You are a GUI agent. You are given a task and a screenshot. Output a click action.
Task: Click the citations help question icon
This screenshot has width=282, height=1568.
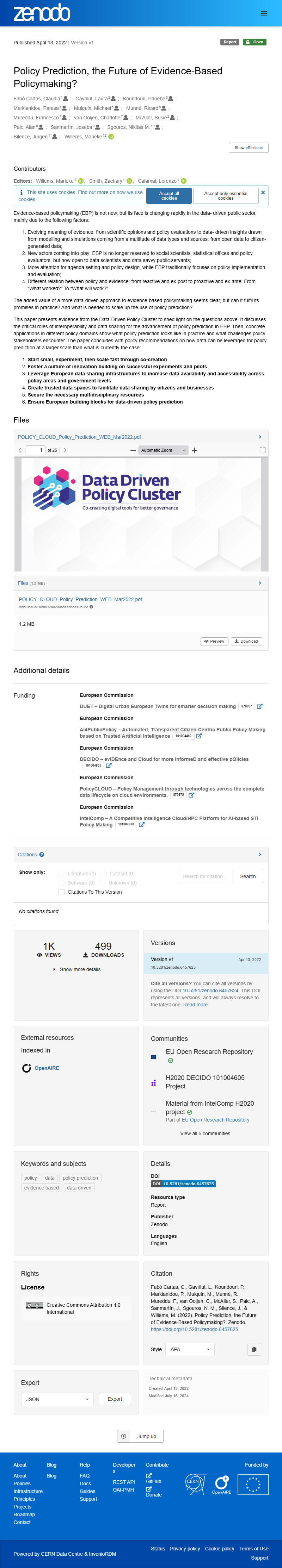pos(41,855)
